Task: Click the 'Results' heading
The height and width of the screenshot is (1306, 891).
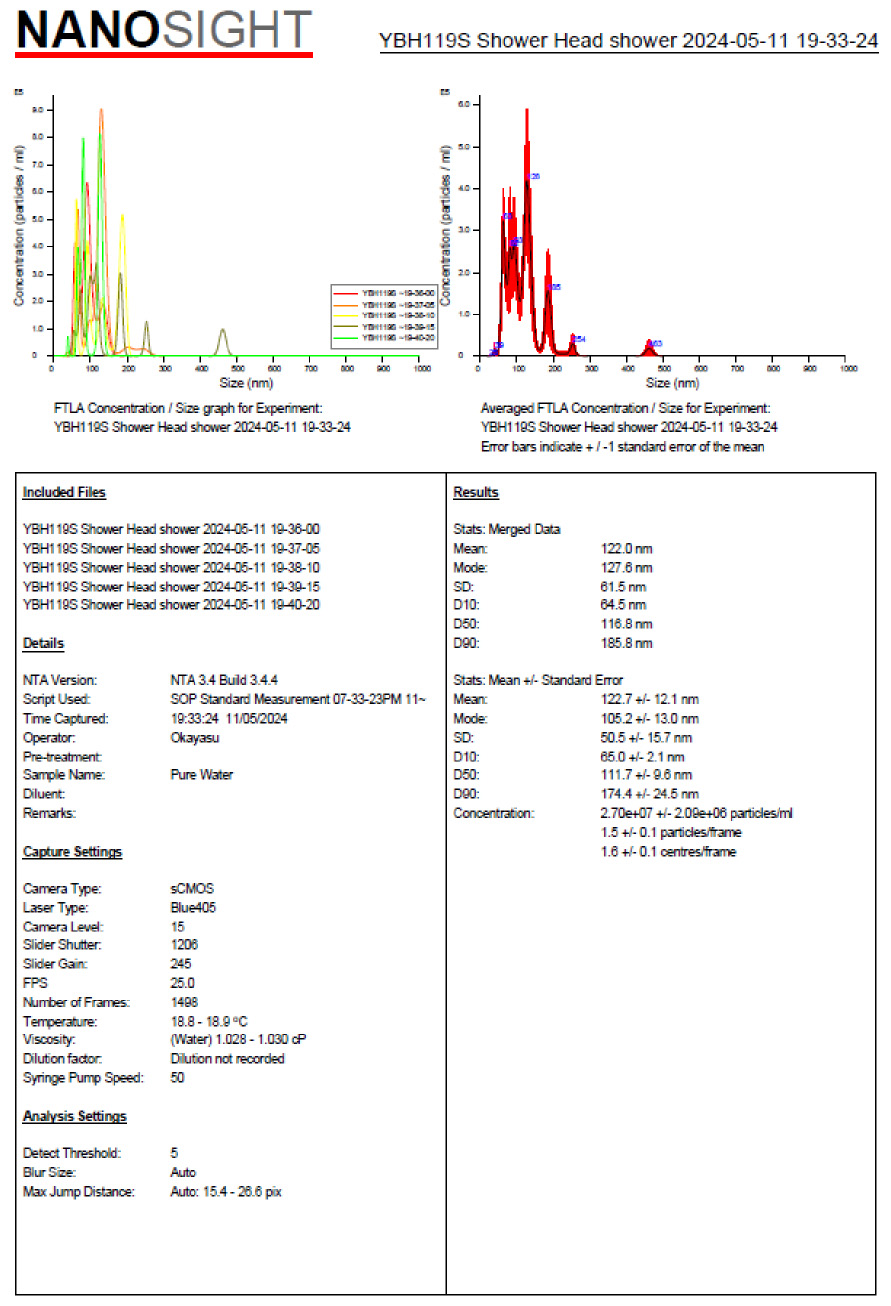Action: tap(476, 492)
